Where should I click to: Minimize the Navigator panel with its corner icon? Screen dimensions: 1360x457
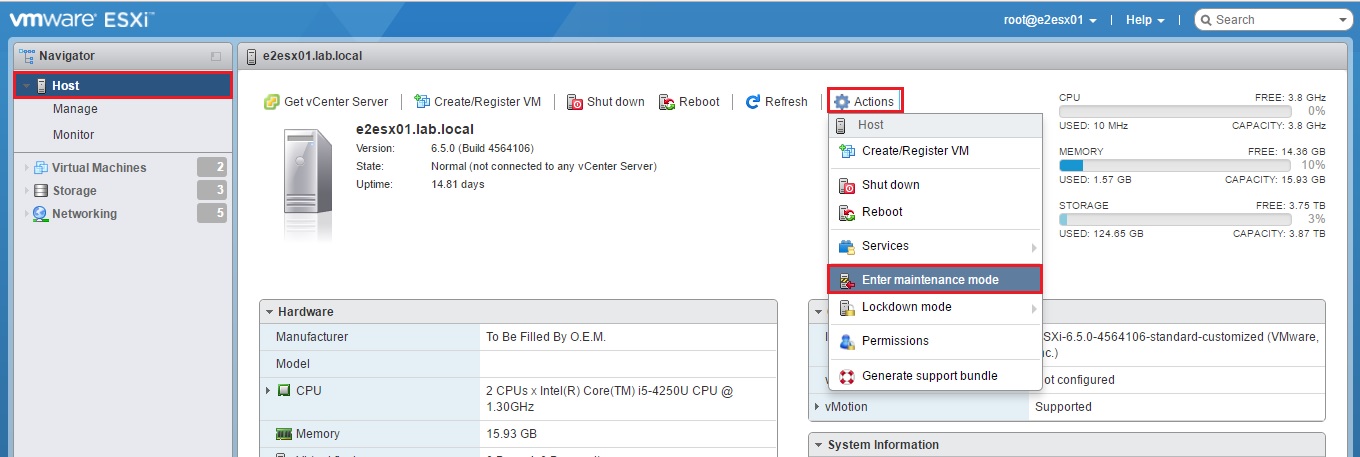click(x=216, y=57)
